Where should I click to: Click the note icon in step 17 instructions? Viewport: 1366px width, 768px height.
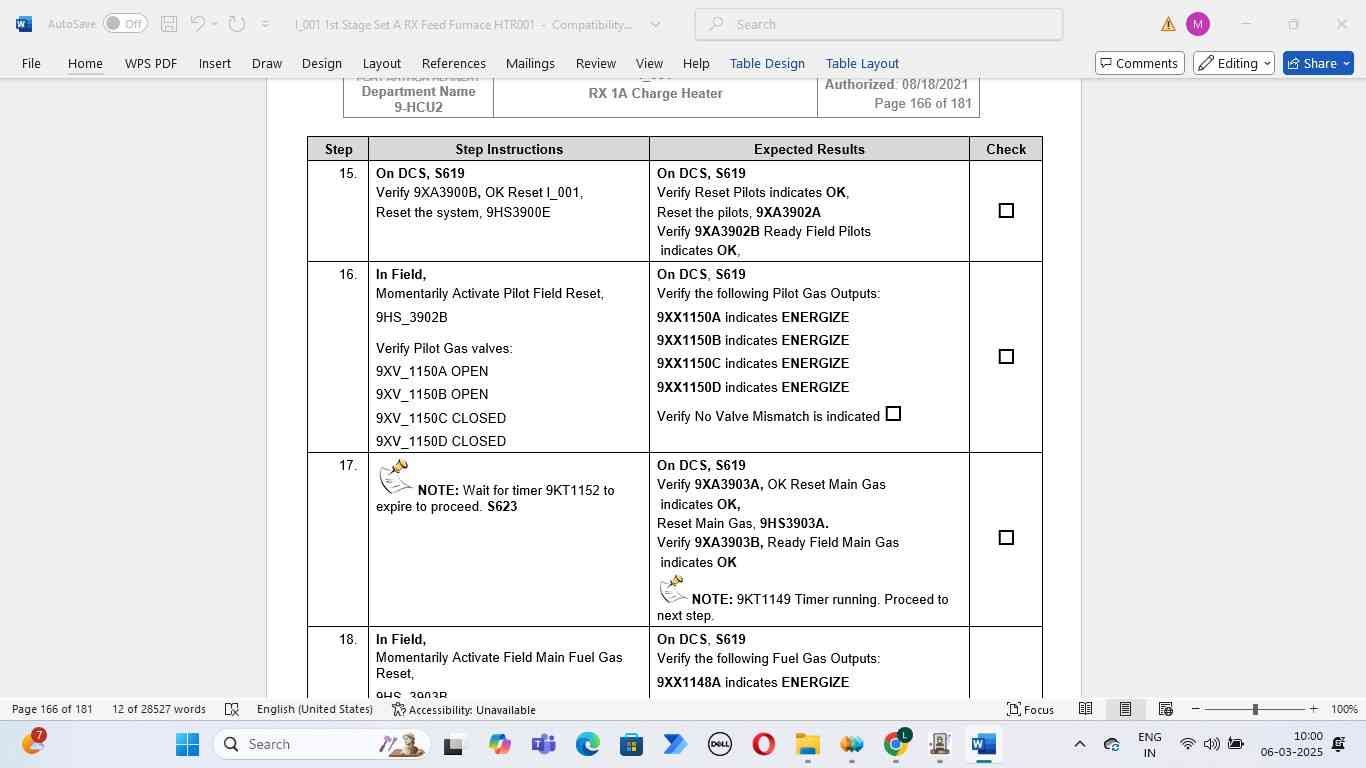pyautogui.click(x=395, y=477)
